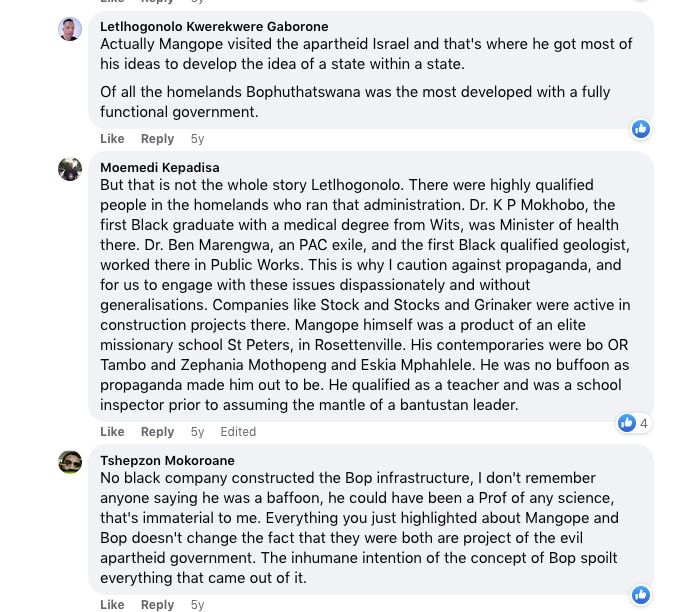Screen dimensions: 676x612
Task: Click Tshepzon Mokoroane's profile avatar
Action: [70, 462]
